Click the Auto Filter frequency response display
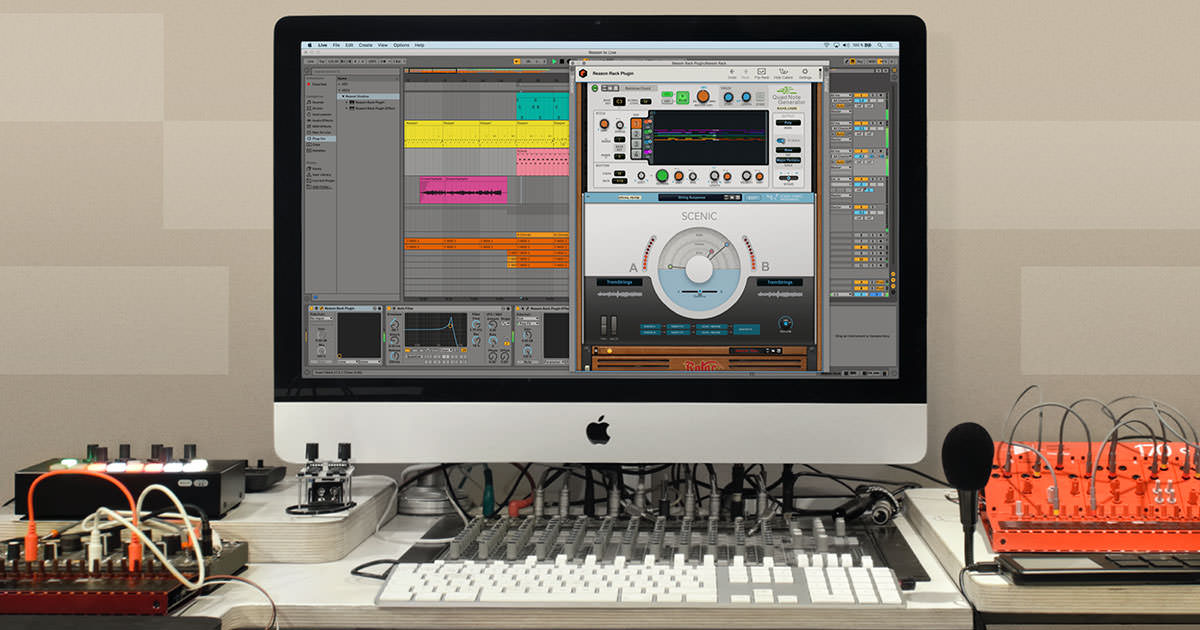Screen dimensions: 1200x630 (436, 329)
